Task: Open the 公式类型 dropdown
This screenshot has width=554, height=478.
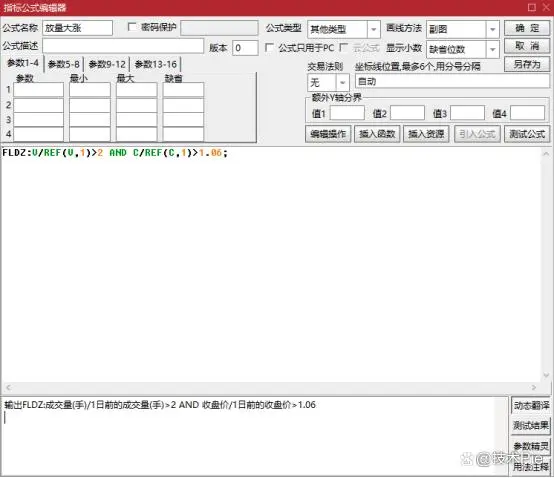Action: 373,29
